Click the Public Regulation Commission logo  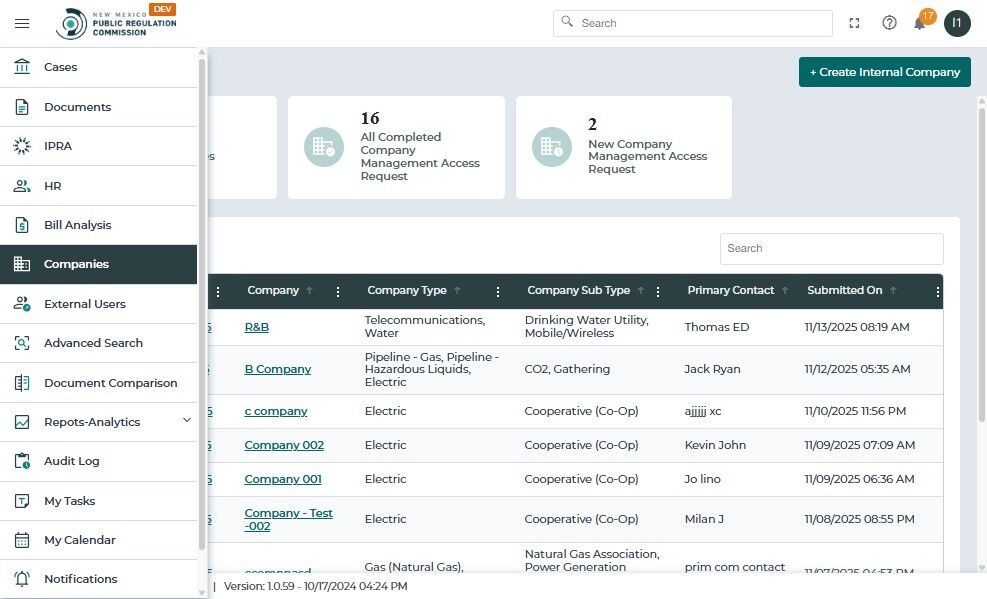coord(116,23)
